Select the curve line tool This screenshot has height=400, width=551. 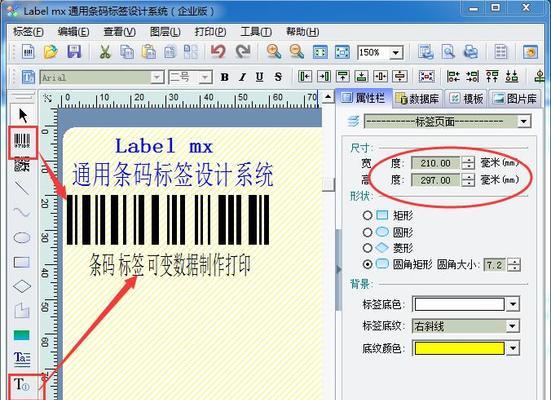(x=22, y=213)
